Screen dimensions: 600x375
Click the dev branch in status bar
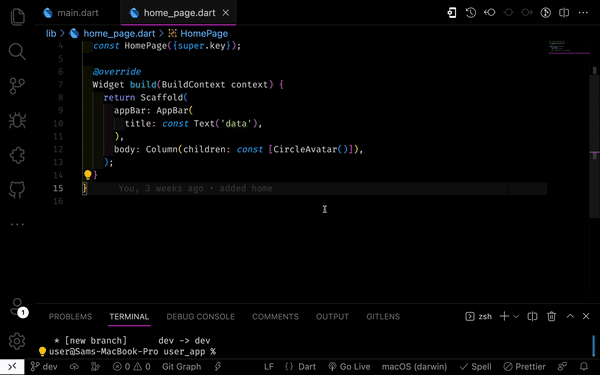pos(44,367)
